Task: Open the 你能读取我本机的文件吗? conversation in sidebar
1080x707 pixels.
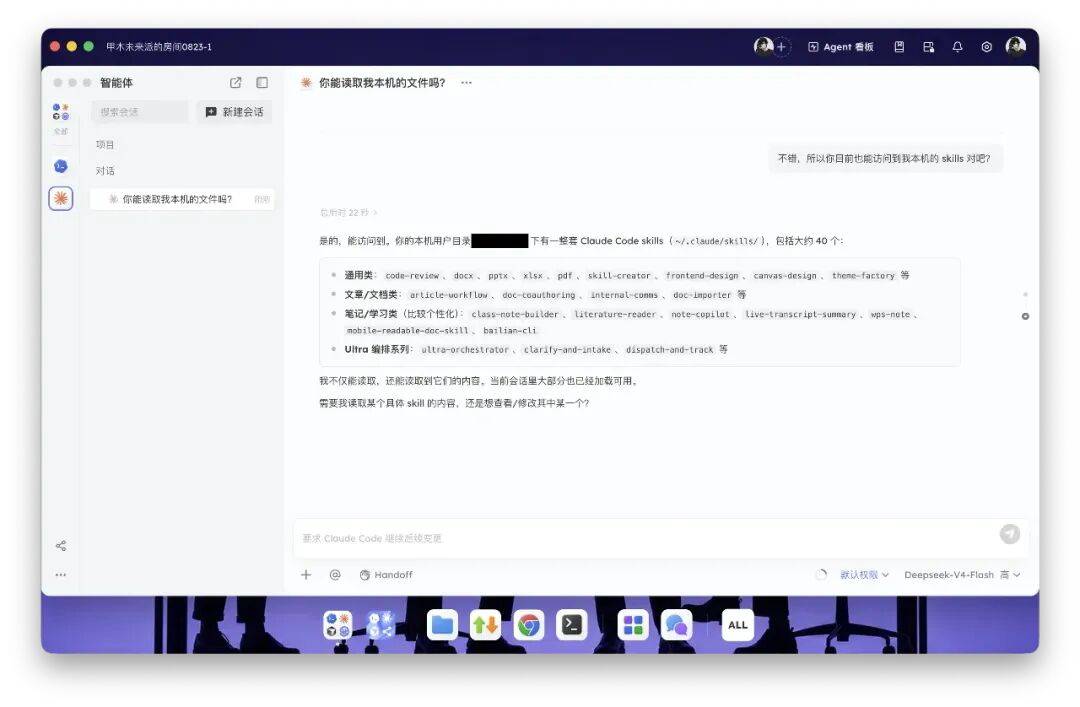Action: pos(183,199)
